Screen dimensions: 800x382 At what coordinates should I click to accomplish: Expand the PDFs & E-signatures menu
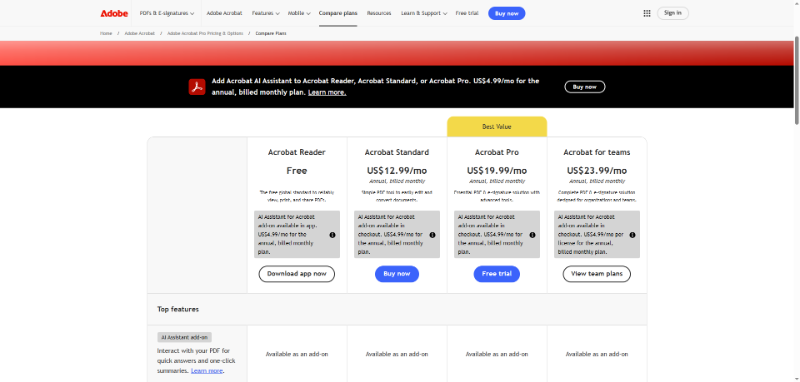(x=167, y=13)
